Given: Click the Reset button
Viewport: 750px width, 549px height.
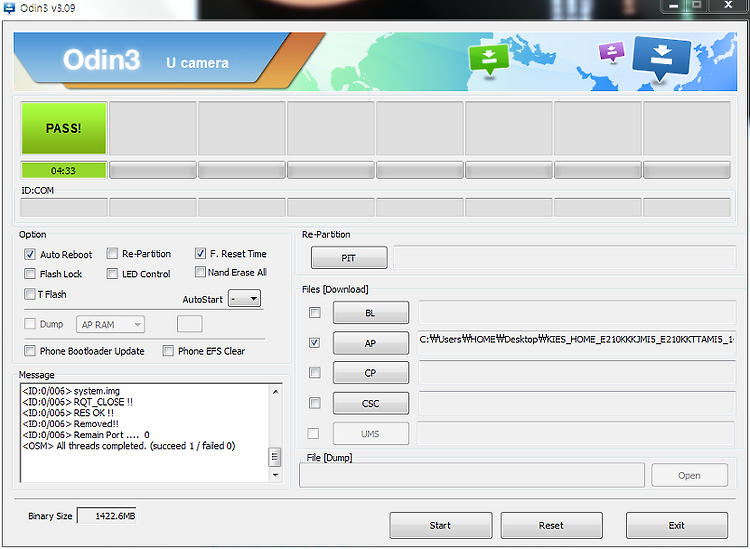Looking at the screenshot, I should [x=551, y=525].
